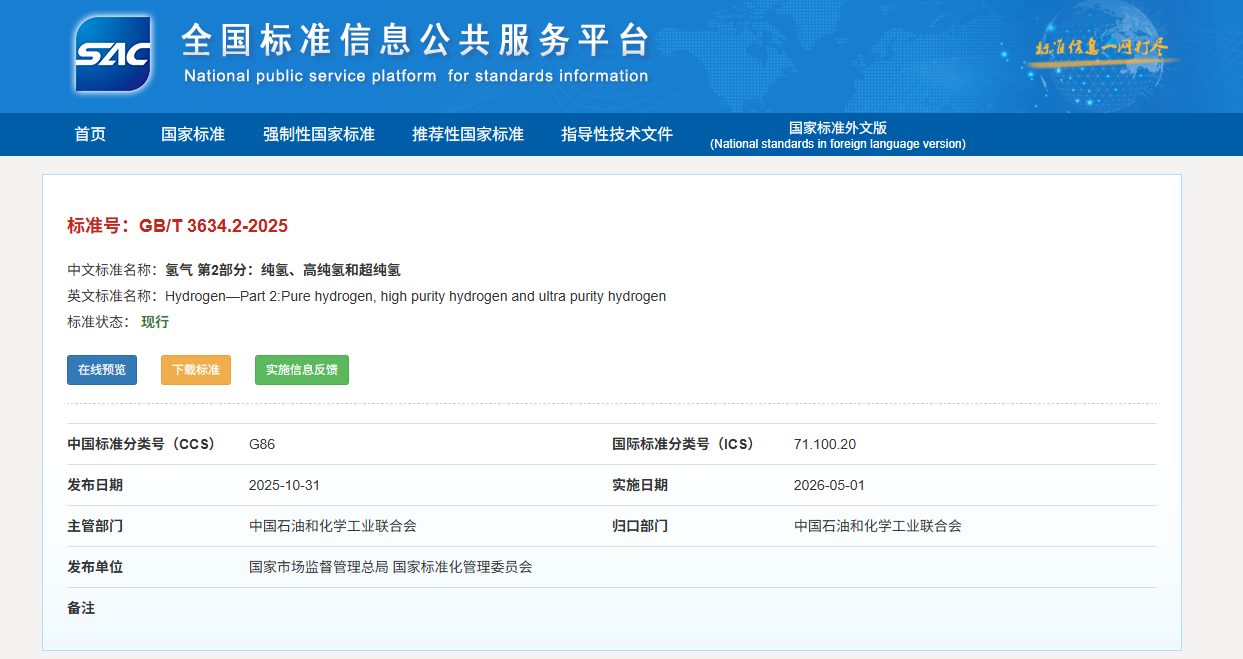Click the 主管部门 label
Screen dimensions: 1243x659
click(x=95, y=526)
